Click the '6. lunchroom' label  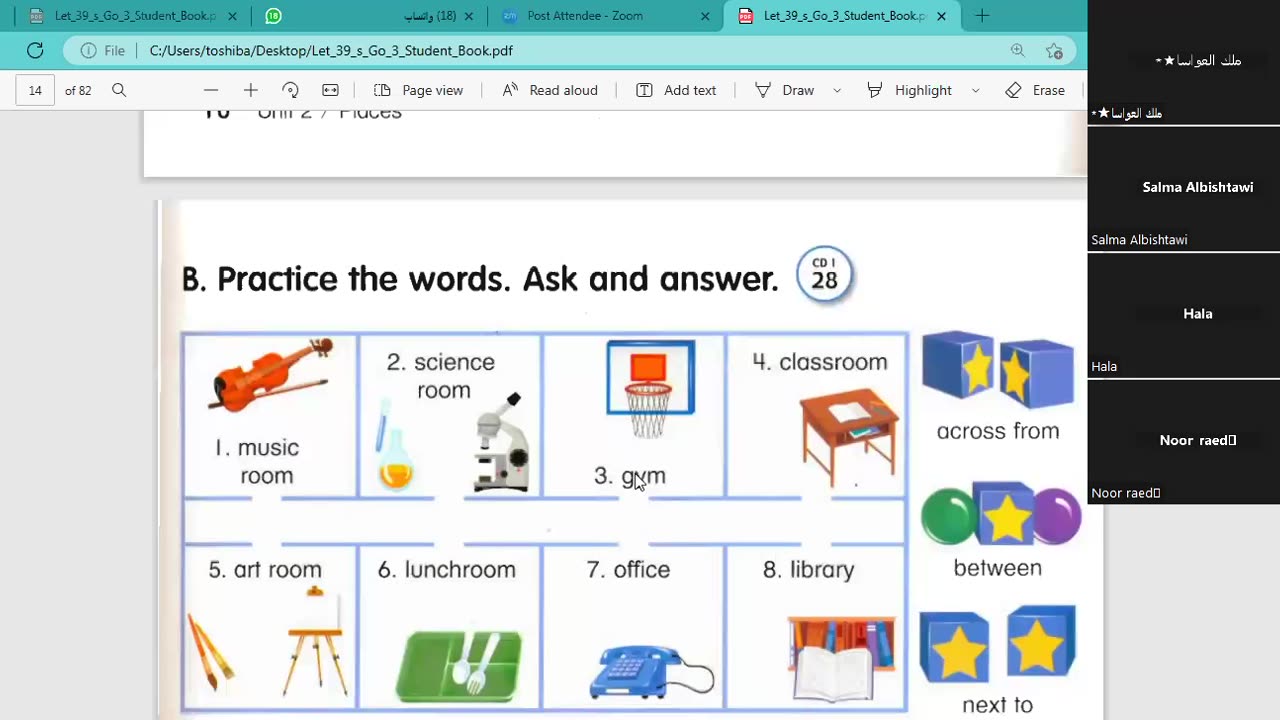tap(447, 569)
